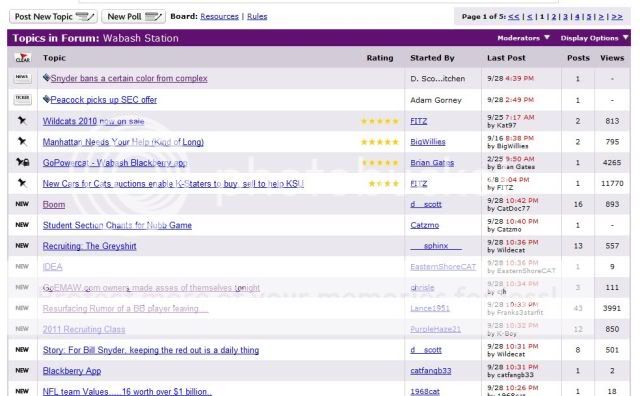This screenshot has width=640, height=396.
Task: Click the Clear flags icon in header
Action: pyautogui.click(x=22, y=58)
